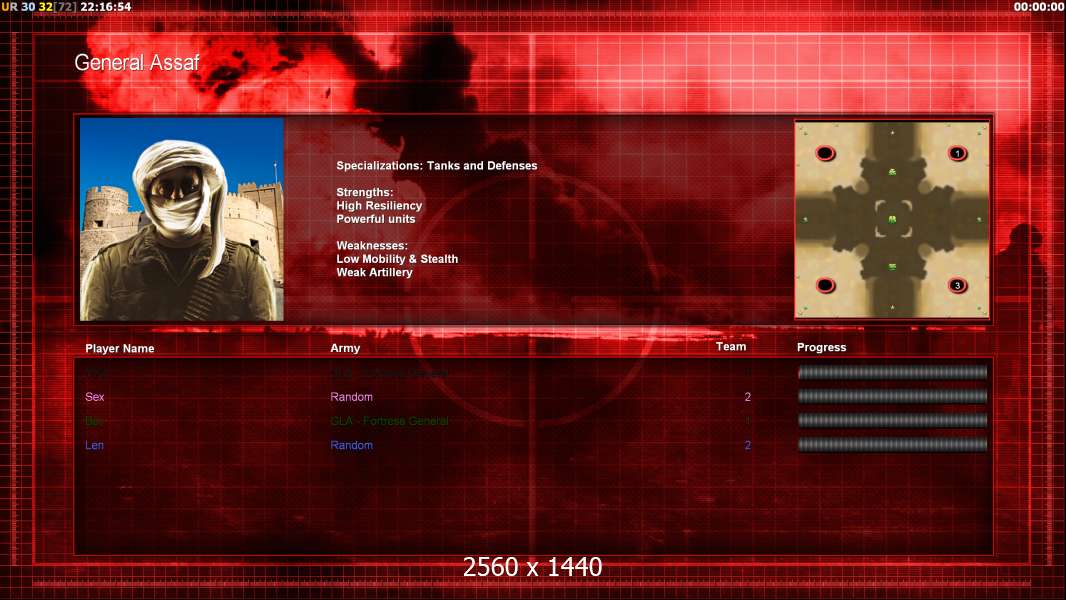Click the Weak Artillery weakness text
The width and height of the screenshot is (1066, 600).
(374, 272)
